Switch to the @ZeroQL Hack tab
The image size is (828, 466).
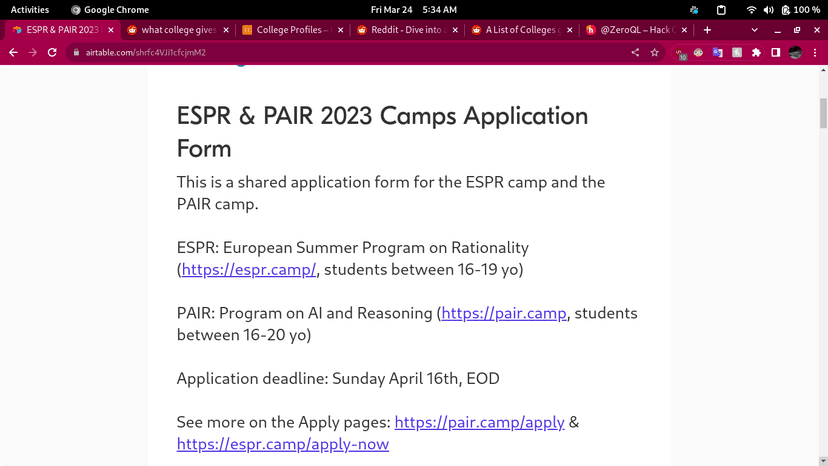pyautogui.click(x=635, y=30)
